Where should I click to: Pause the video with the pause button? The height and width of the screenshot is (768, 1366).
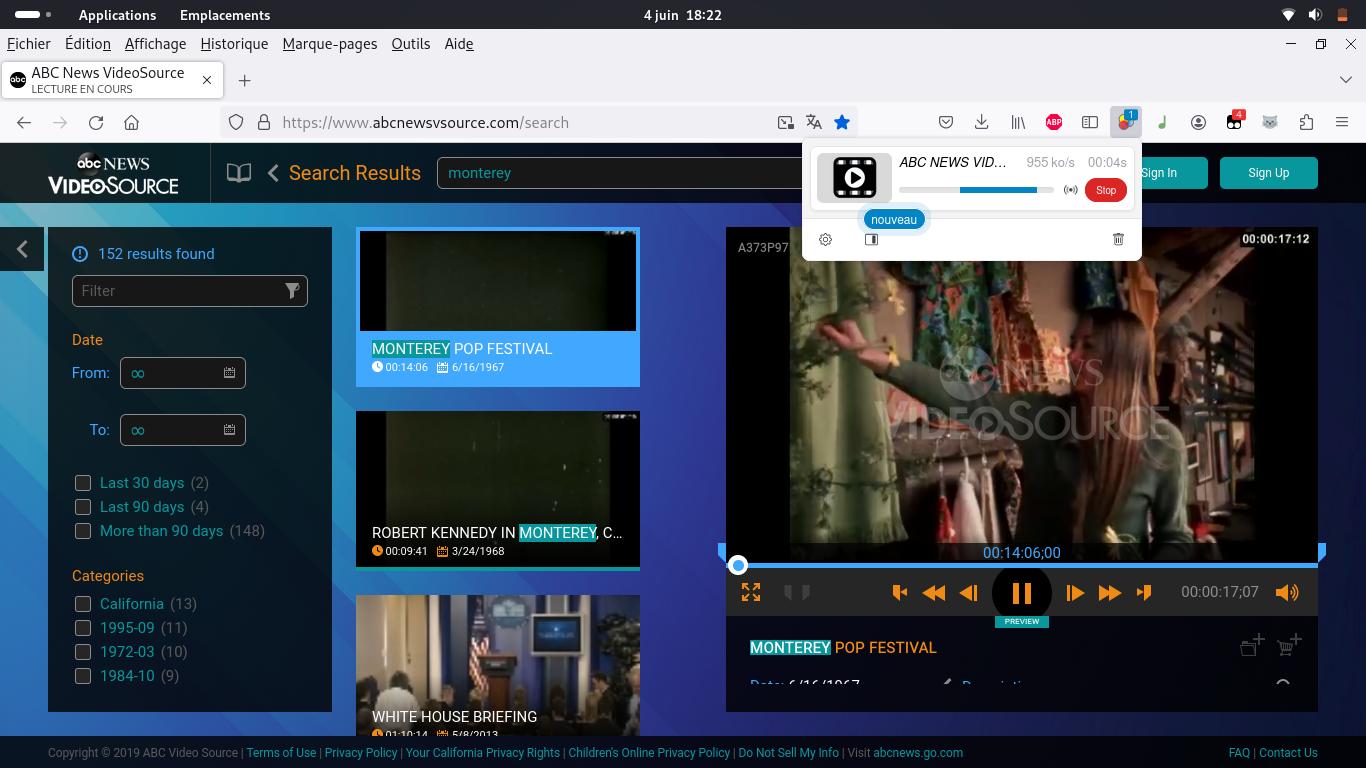(x=1021, y=593)
